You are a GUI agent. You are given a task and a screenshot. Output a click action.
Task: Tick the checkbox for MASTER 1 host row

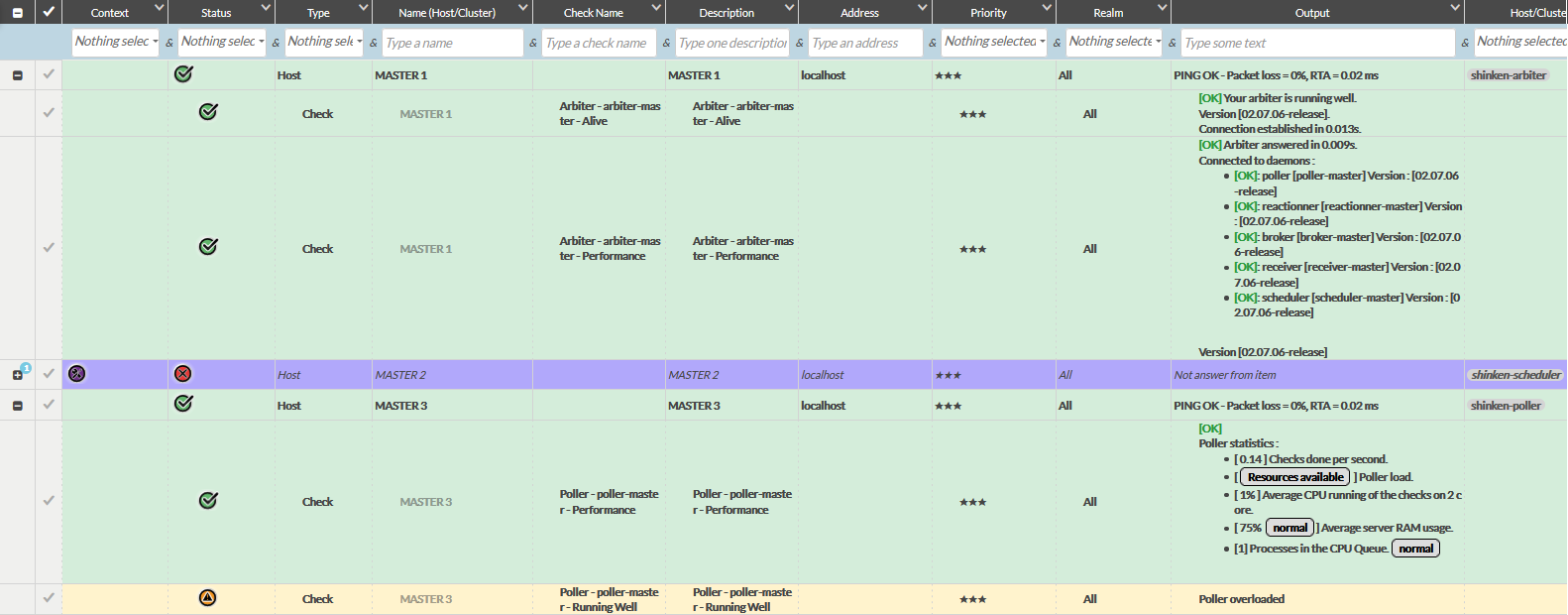tap(49, 74)
